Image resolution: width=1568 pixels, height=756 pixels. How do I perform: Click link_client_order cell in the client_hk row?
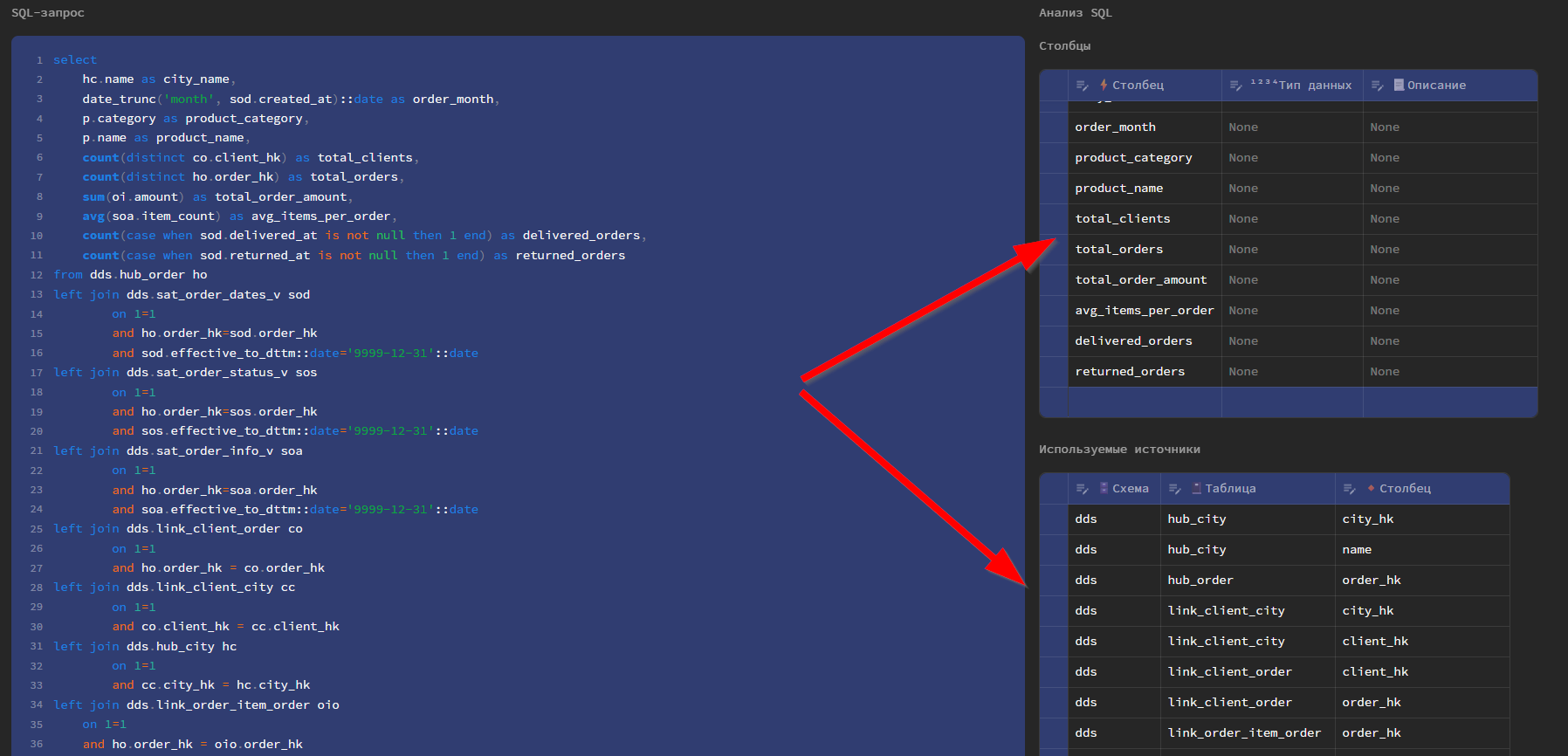click(x=1248, y=672)
